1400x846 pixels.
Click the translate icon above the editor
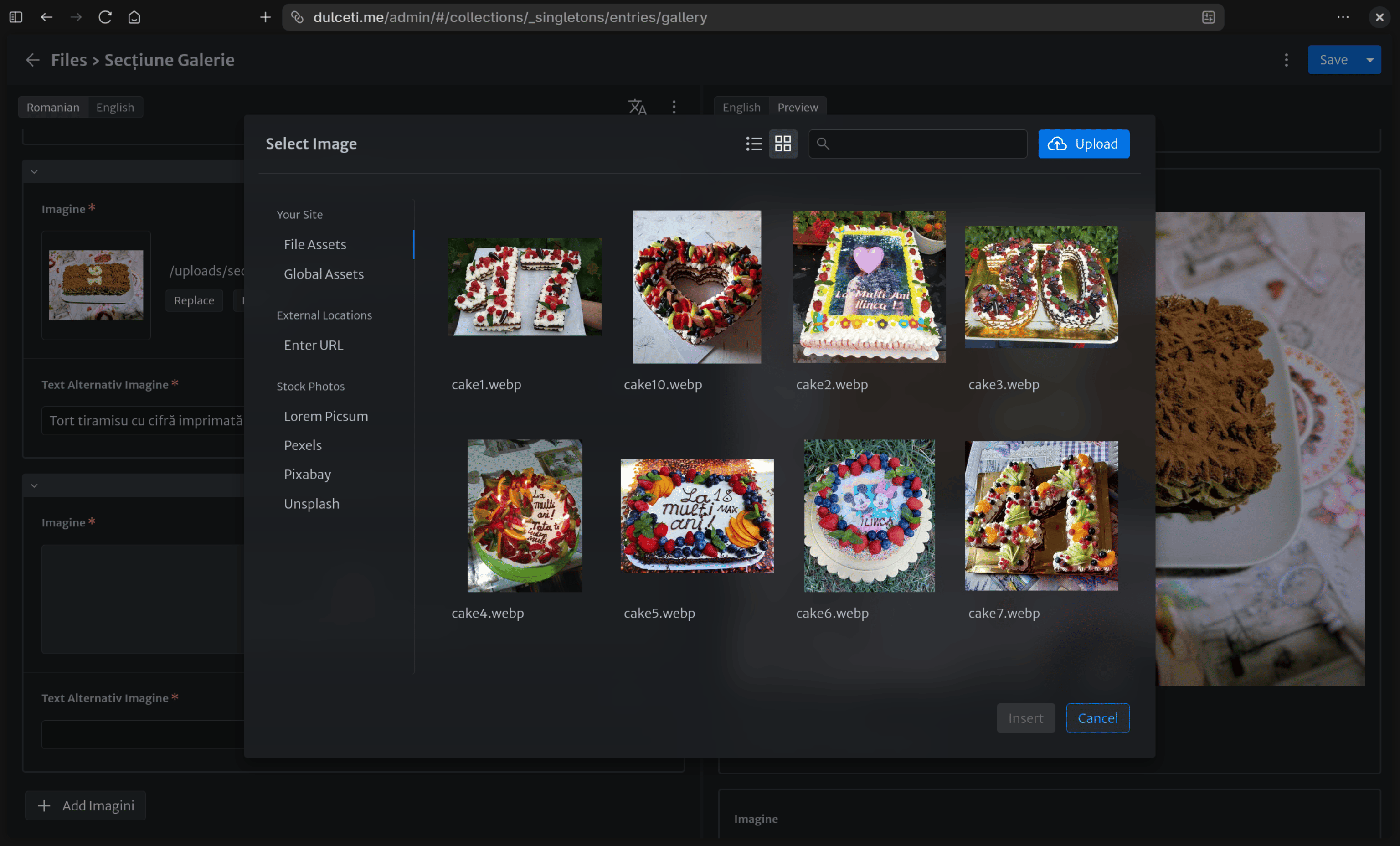click(x=637, y=107)
